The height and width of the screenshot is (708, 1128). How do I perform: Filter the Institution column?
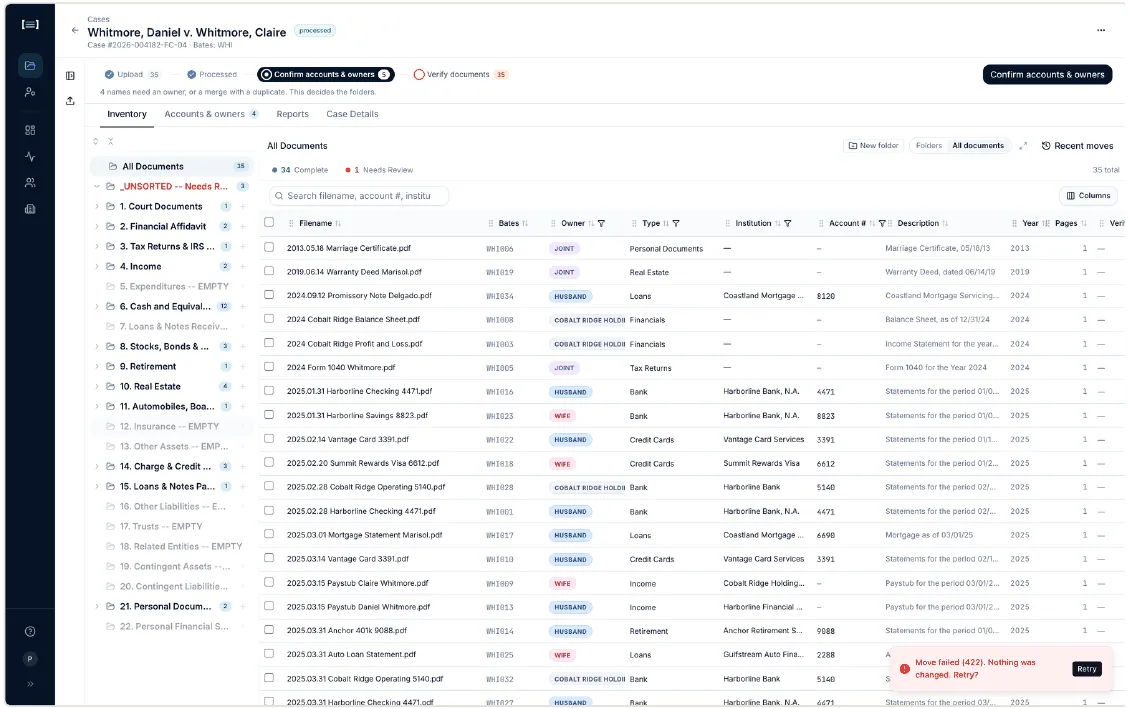(x=788, y=224)
